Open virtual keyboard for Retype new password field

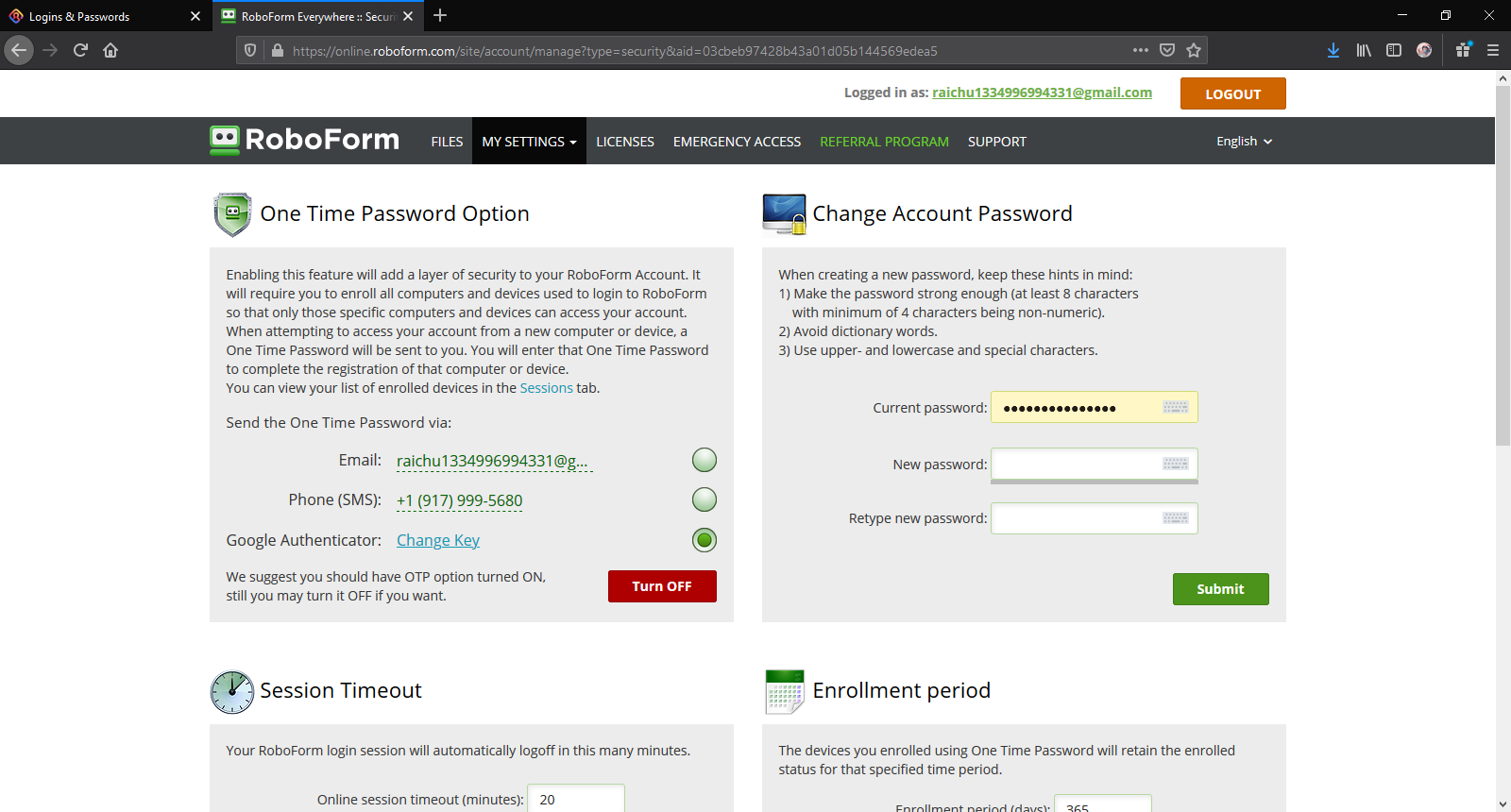tap(1176, 518)
